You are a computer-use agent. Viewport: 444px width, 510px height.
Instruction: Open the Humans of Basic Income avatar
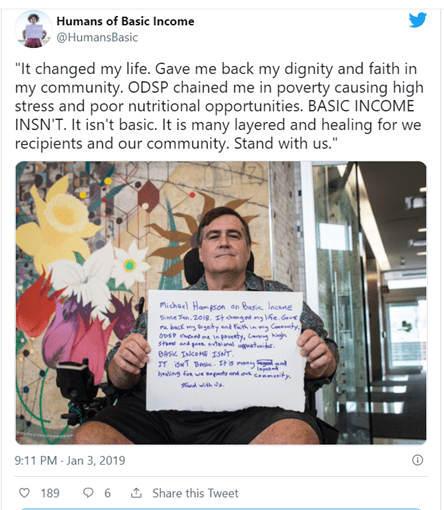(x=33, y=29)
